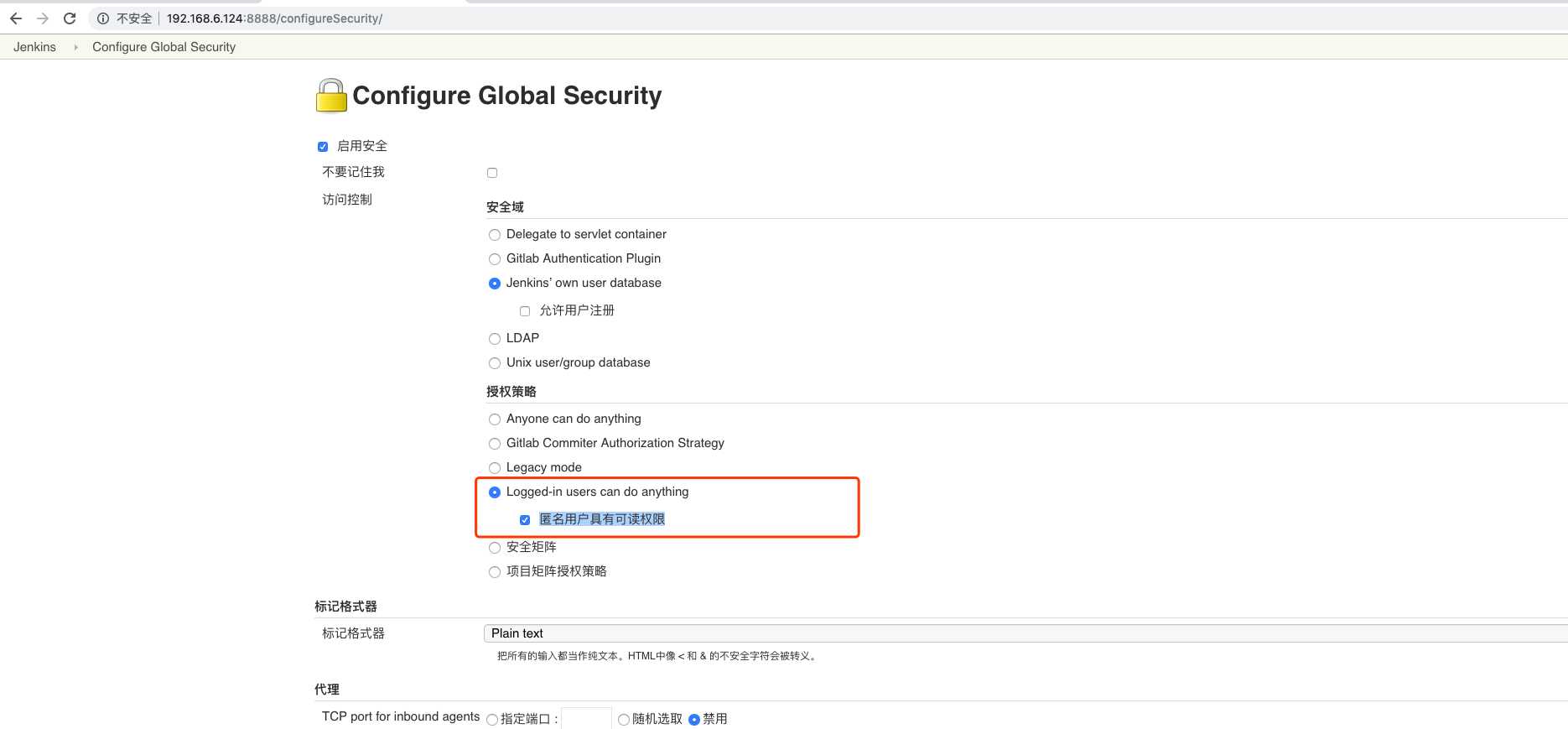The height and width of the screenshot is (729, 1568).
Task: Click the 访问控制 label
Action: click(x=347, y=200)
